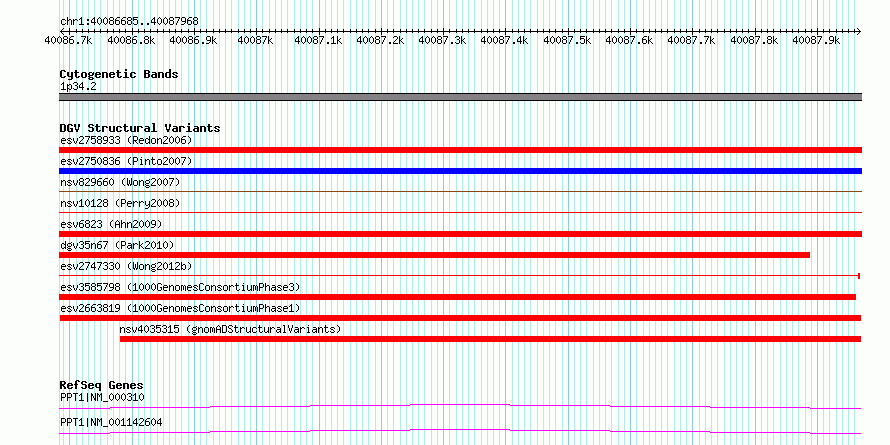This screenshot has width=890, height=445.
Task: Open the esv2747330 (Wong2012b) variant label
Action: [126, 266]
